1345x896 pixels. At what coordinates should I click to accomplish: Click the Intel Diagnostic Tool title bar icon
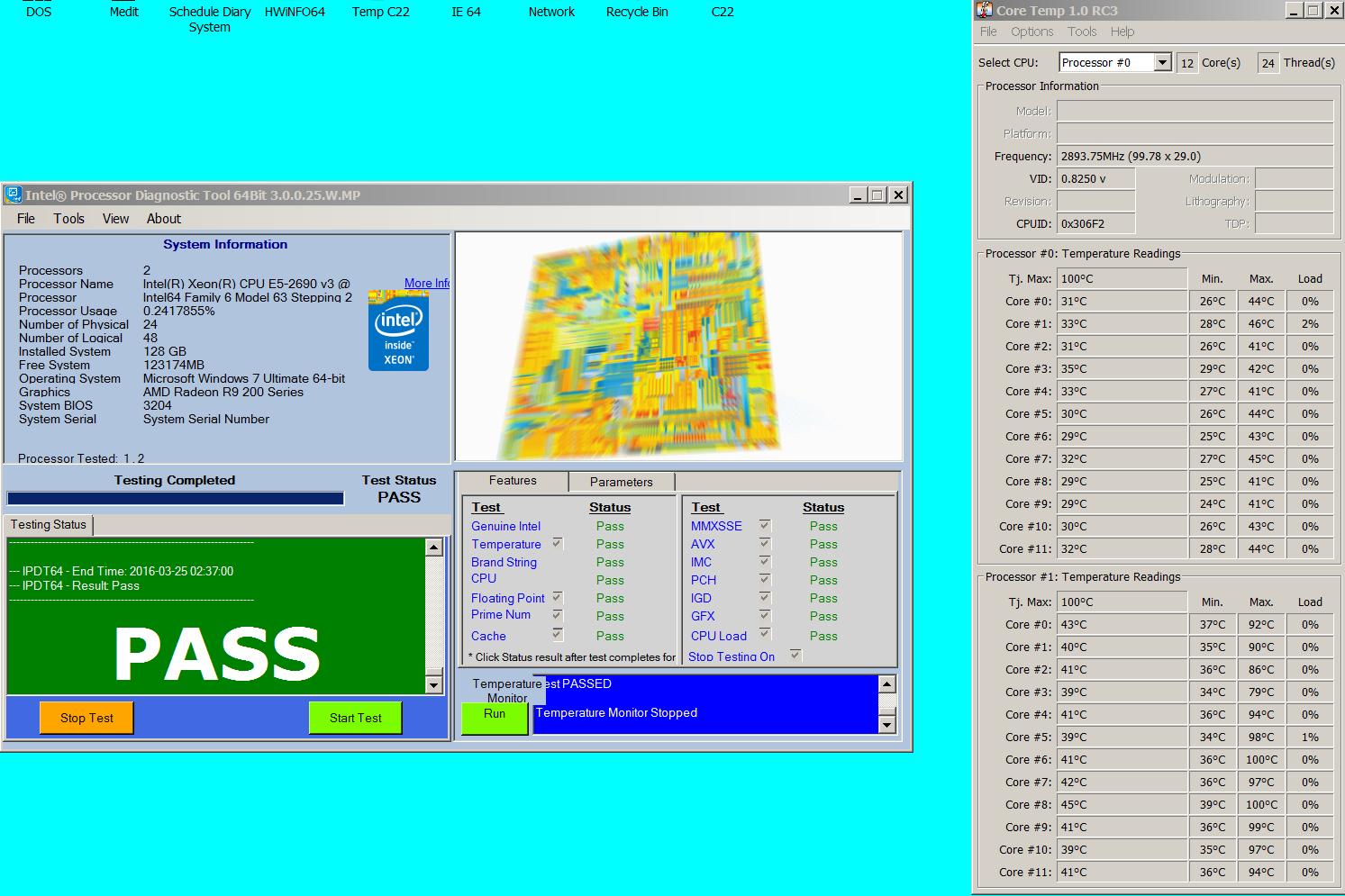click(14, 195)
